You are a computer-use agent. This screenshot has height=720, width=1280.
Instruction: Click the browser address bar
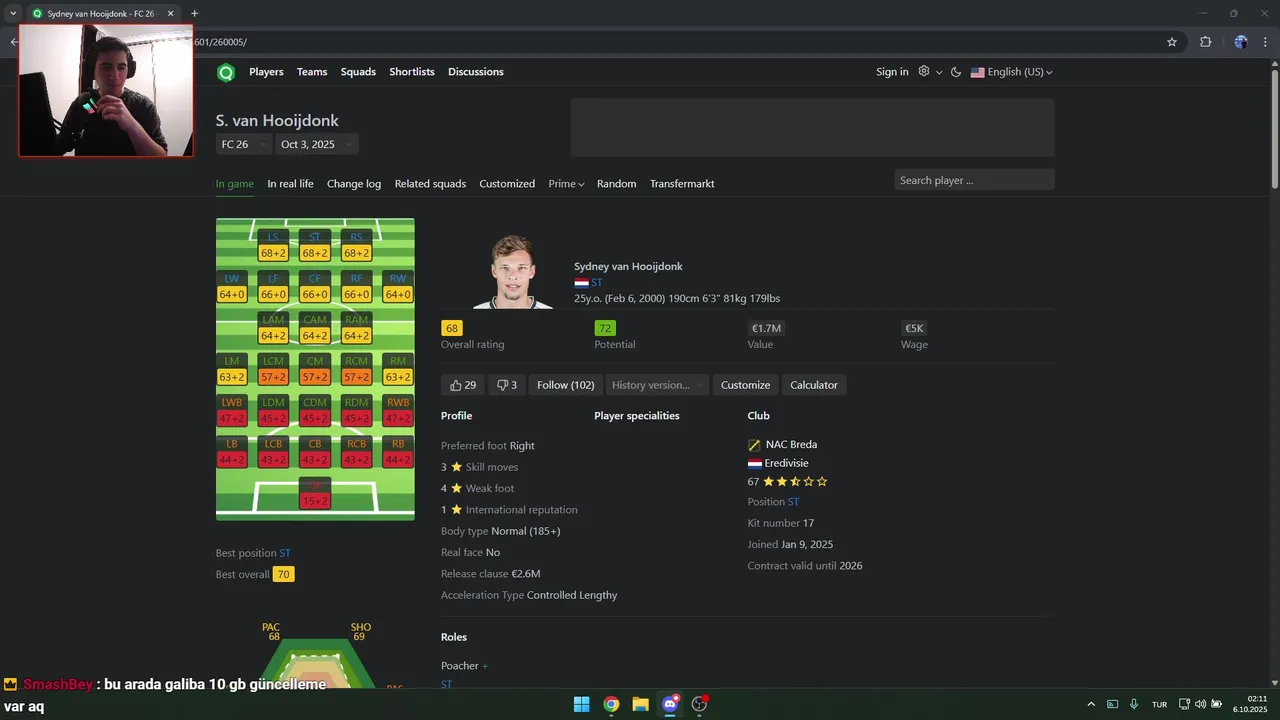click(680, 42)
